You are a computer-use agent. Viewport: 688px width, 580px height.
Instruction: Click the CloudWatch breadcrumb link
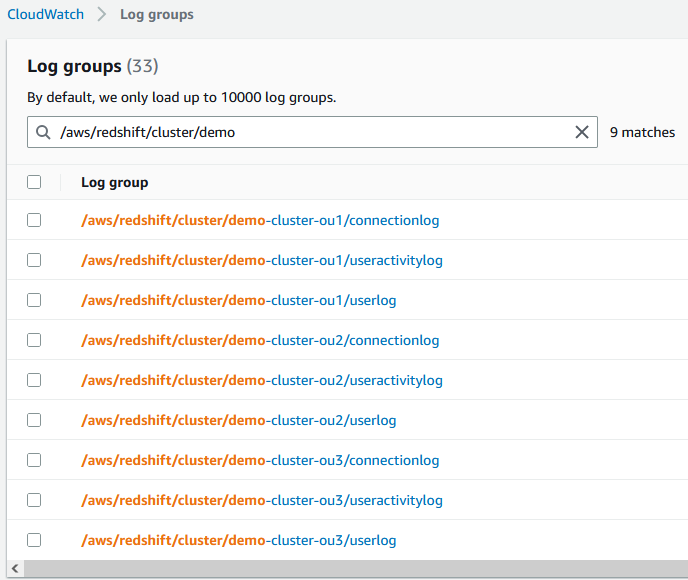point(45,14)
